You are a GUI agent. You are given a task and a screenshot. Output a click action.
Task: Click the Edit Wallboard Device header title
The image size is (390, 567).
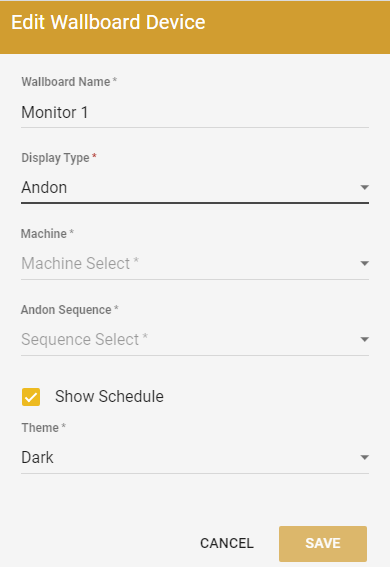(x=108, y=22)
